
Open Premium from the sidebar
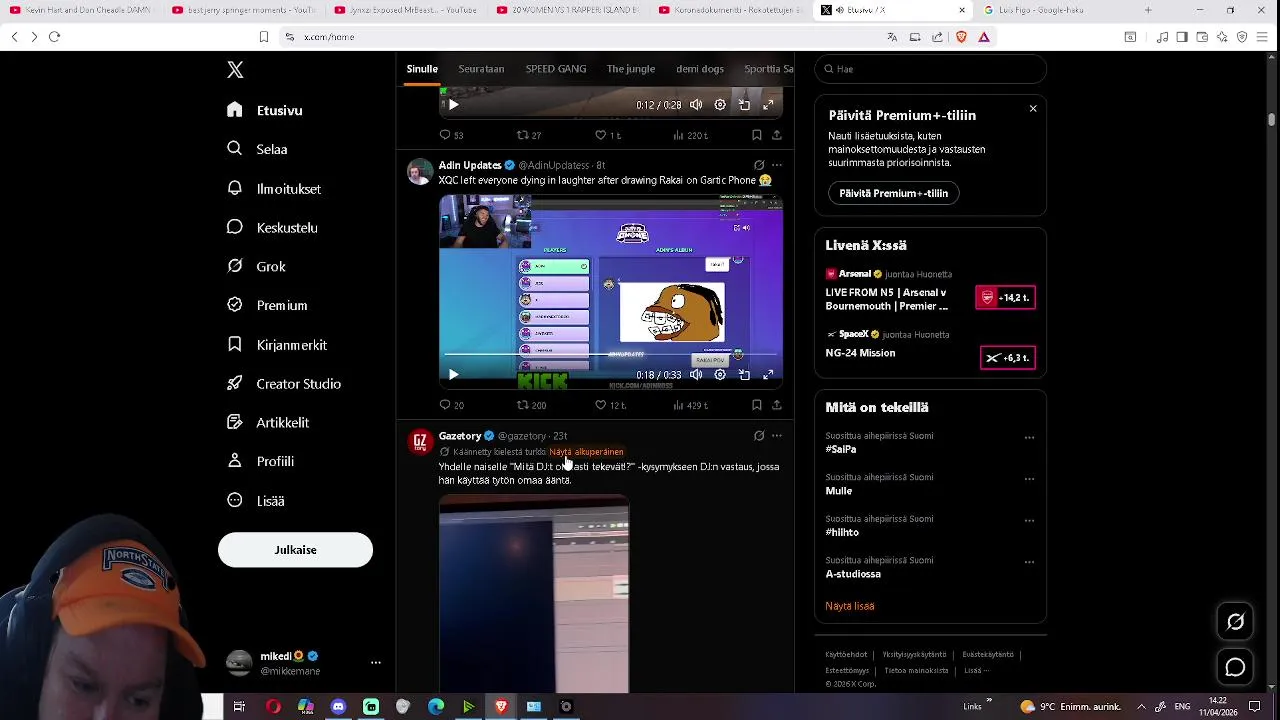tap(268, 305)
